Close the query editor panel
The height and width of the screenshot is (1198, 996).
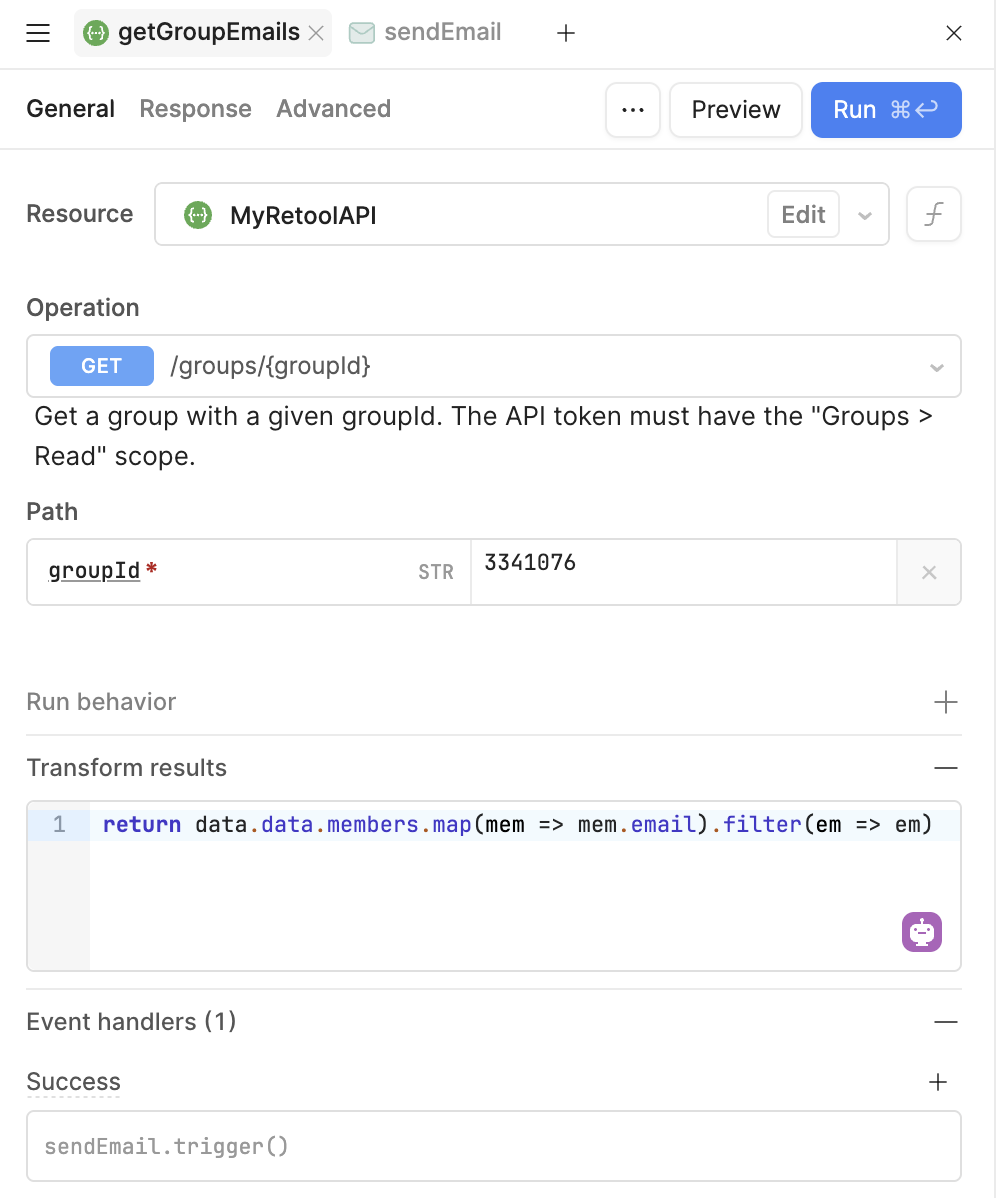pos(954,33)
